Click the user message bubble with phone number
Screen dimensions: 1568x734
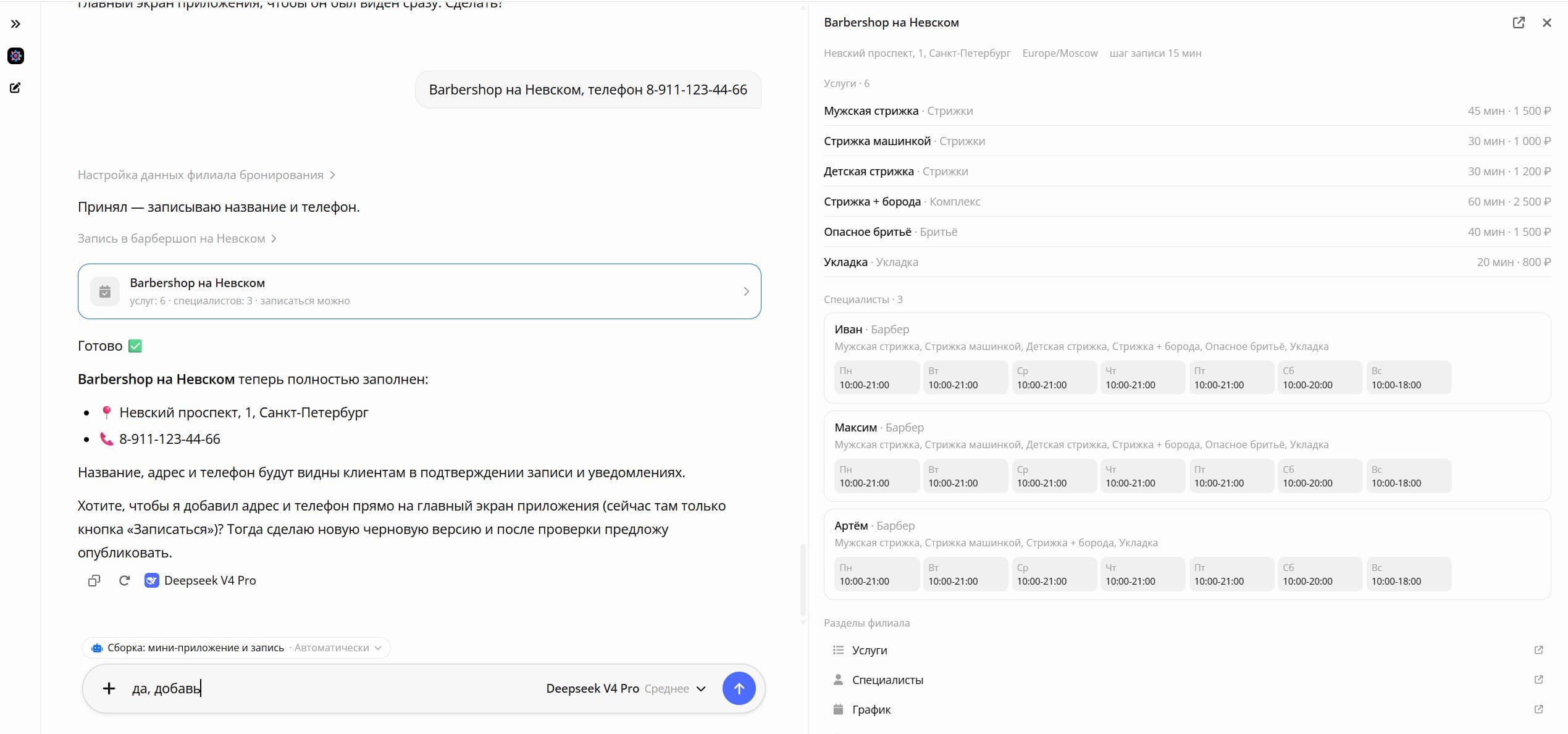588,90
